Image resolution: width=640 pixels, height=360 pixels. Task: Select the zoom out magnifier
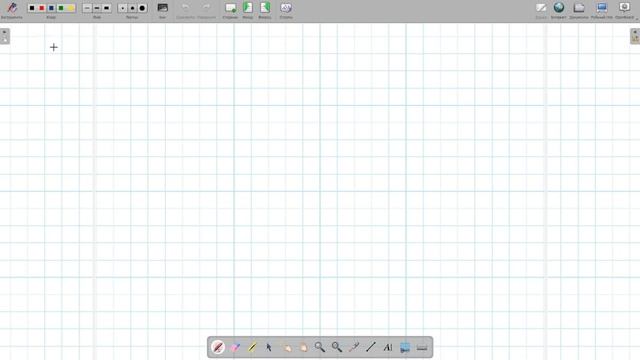point(337,347)
